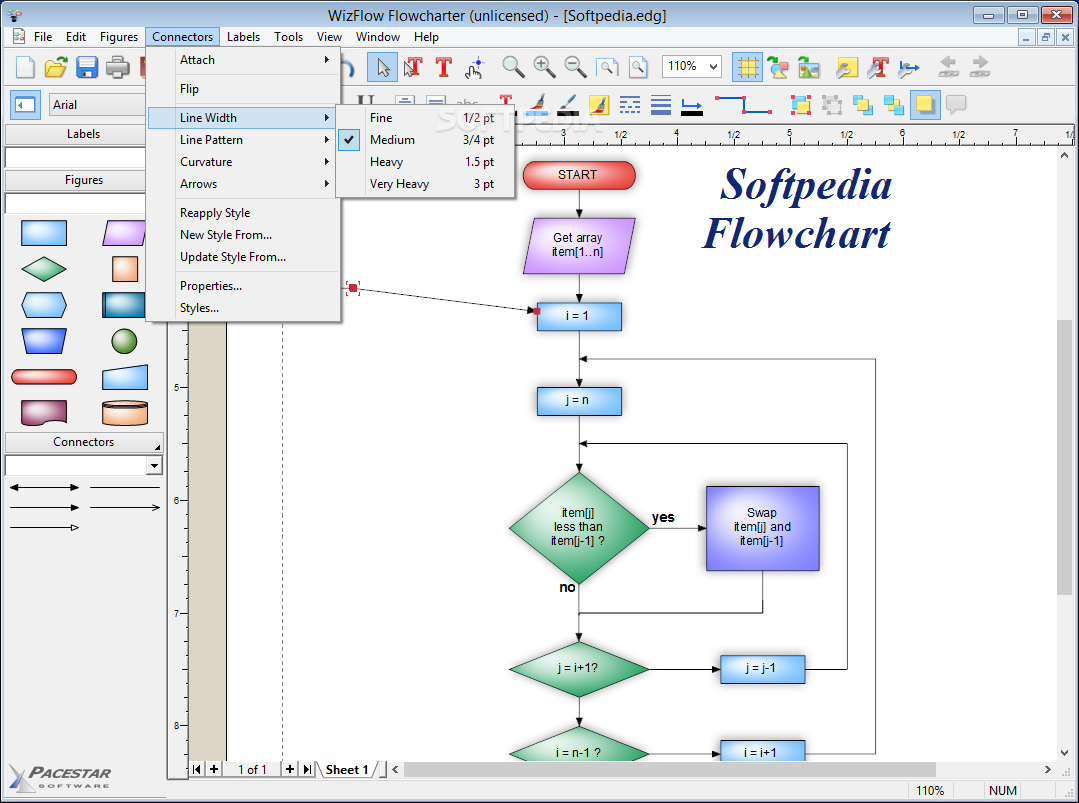Toggle the shadow yellow square button
This screenshot has width=1079, height=803.
(x=925, y=105)
